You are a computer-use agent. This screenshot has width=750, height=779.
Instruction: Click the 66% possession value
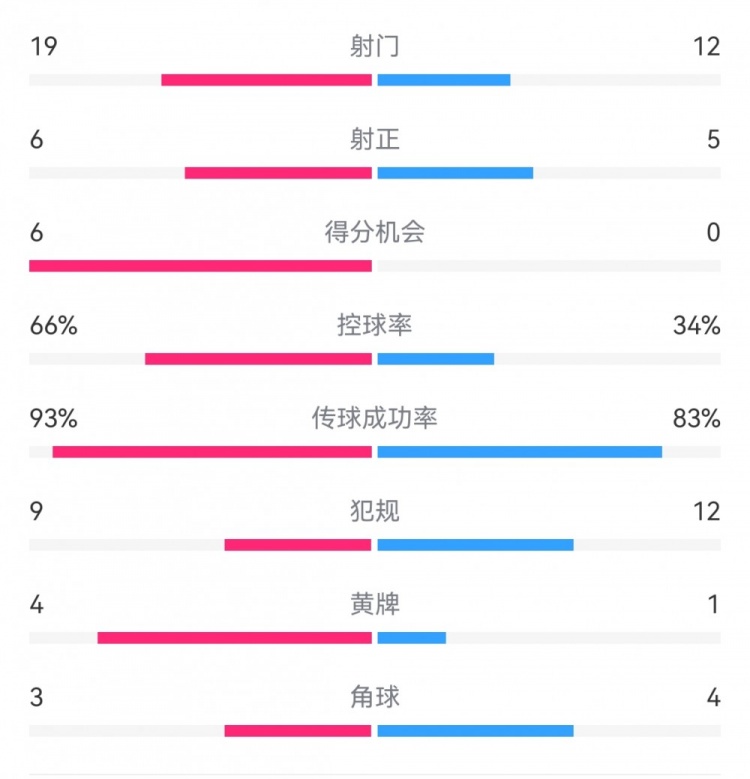53,326
